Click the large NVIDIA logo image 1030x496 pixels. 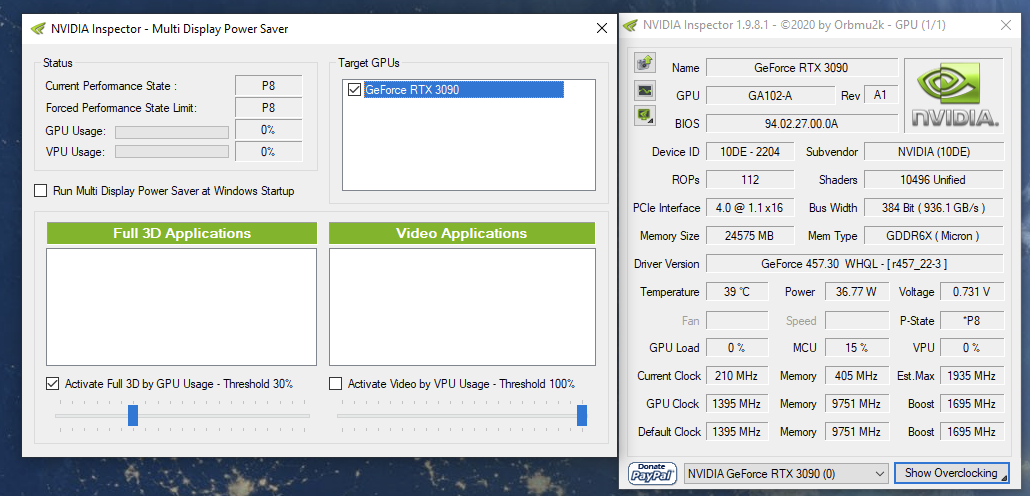click(954, 96)
